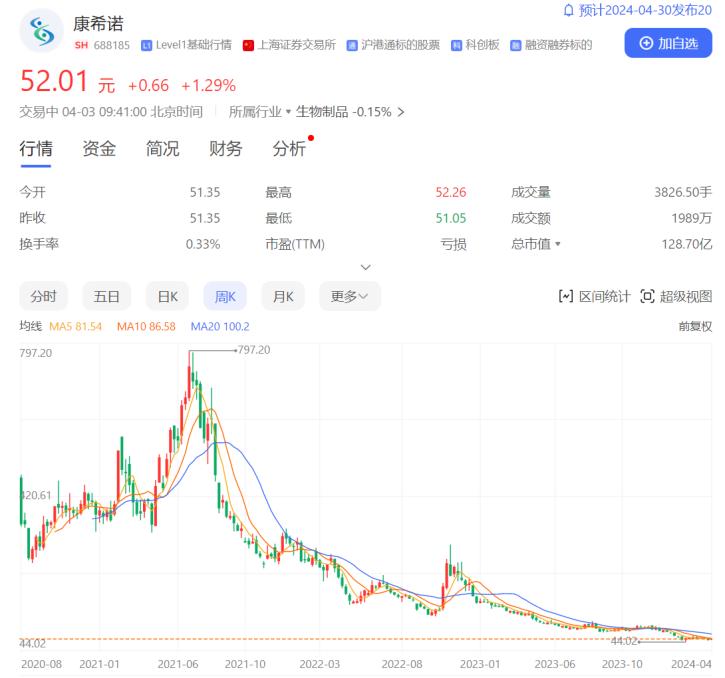Select the 日K chart period
This screenshot has width=725, height=678.
tap(167, 296)
